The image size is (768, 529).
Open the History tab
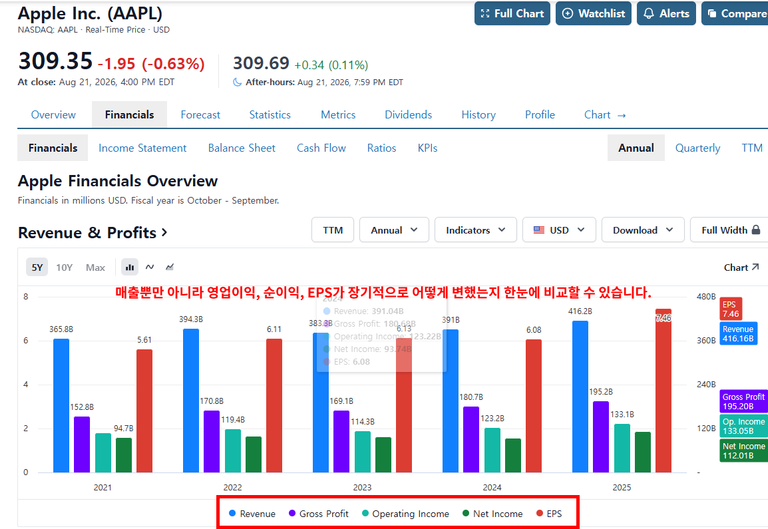click(479, 115)
